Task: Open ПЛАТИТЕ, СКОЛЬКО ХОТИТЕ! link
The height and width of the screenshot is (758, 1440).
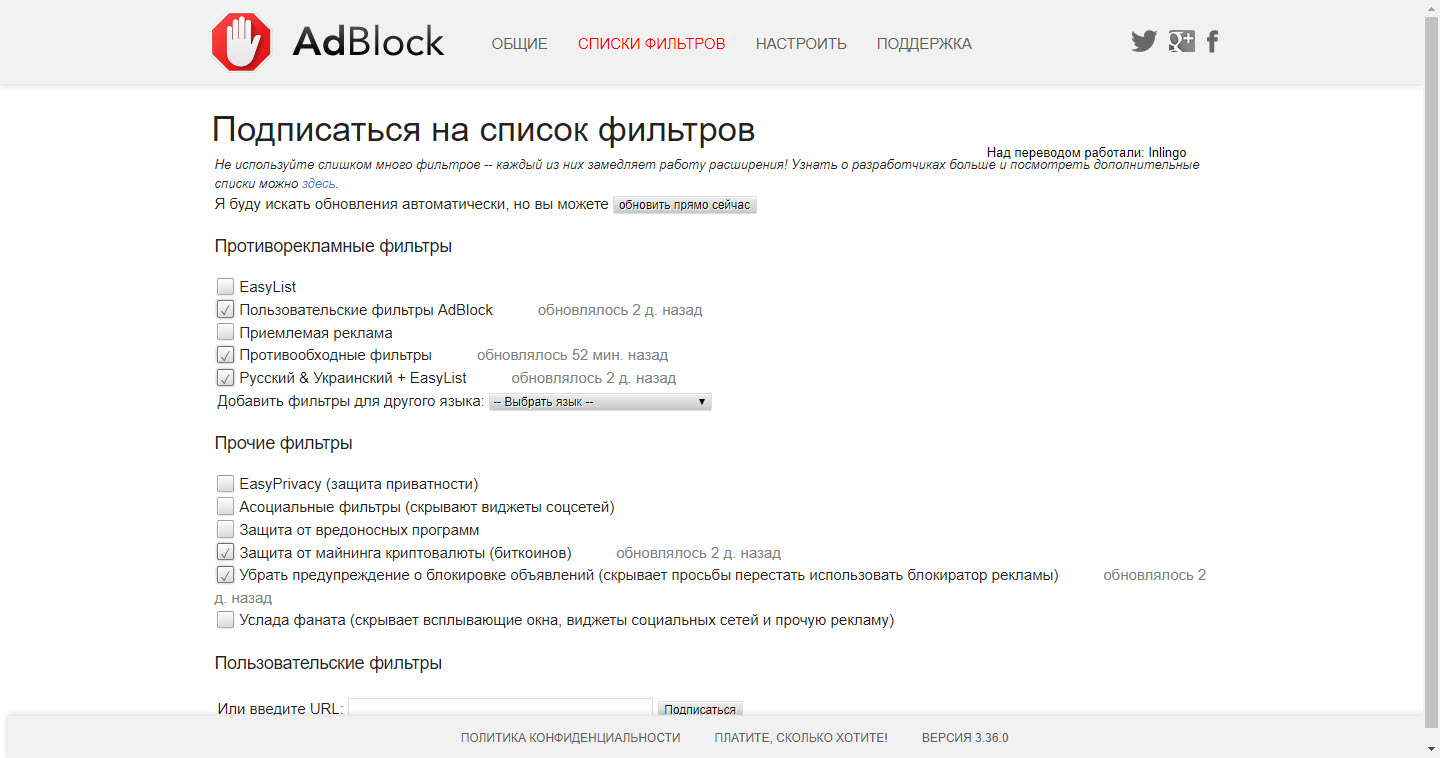Action: [801, 738]
